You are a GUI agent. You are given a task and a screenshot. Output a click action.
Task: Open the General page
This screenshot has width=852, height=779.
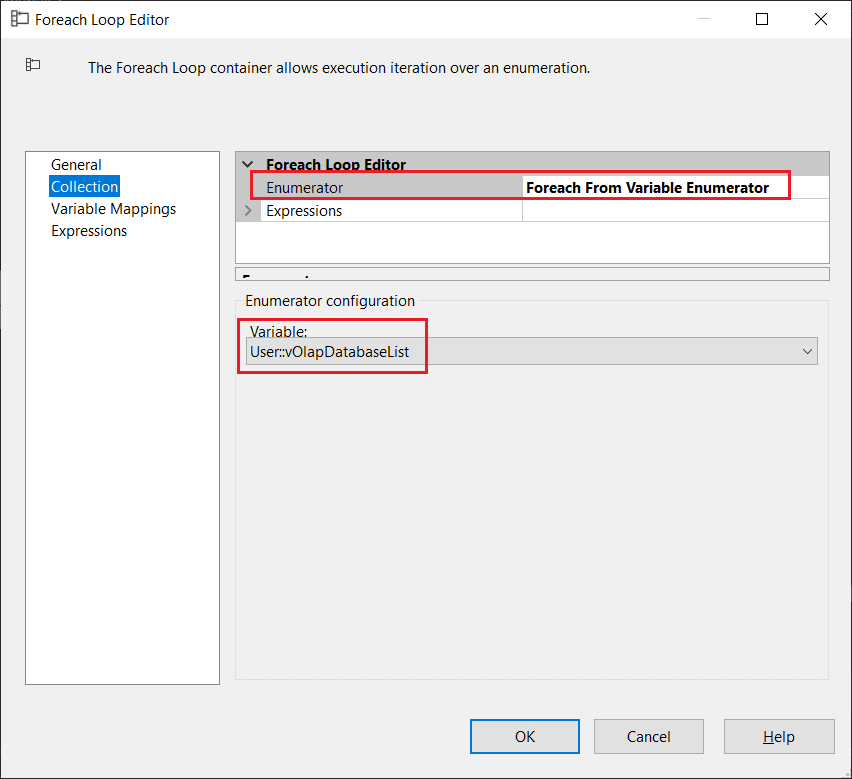pyautogui.click(x=76, y=165)
